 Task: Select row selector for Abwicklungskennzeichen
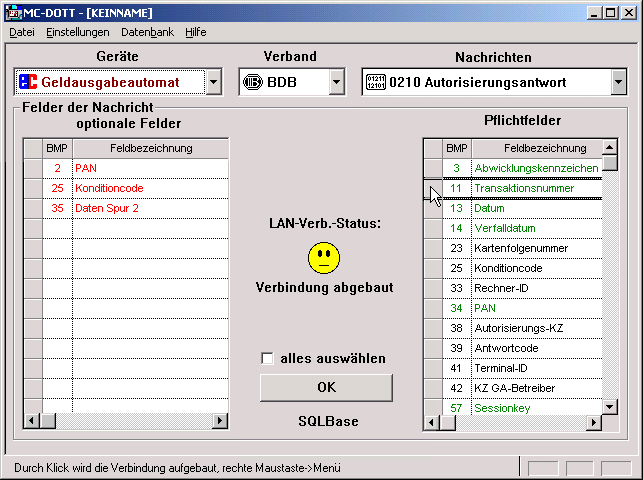[433, 168]
